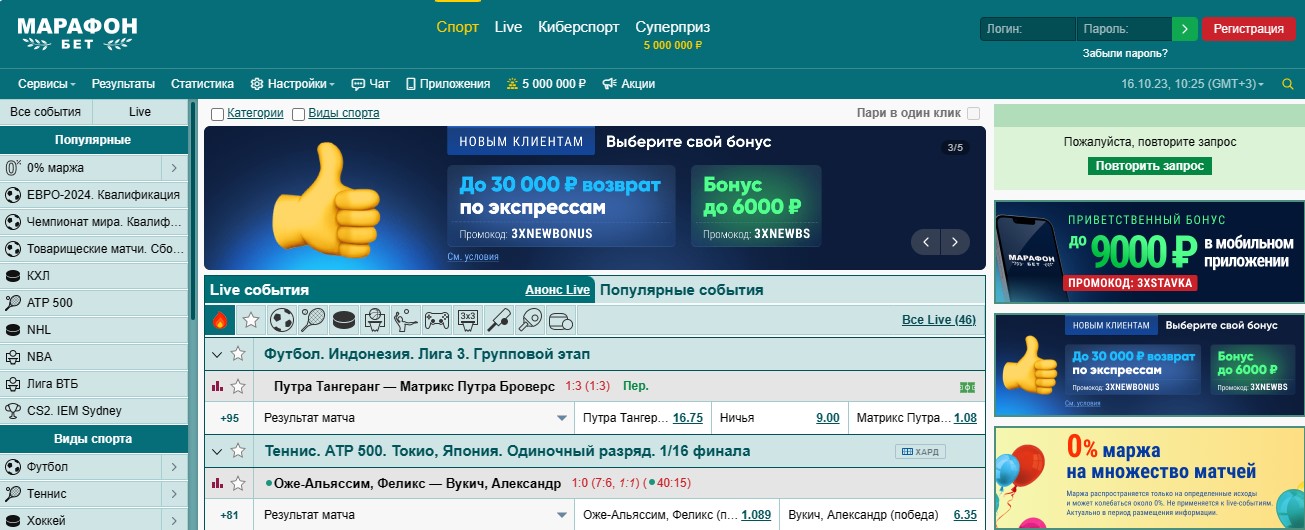Click the Регистрация button

pyautogui.click(x=1248, y=29)
